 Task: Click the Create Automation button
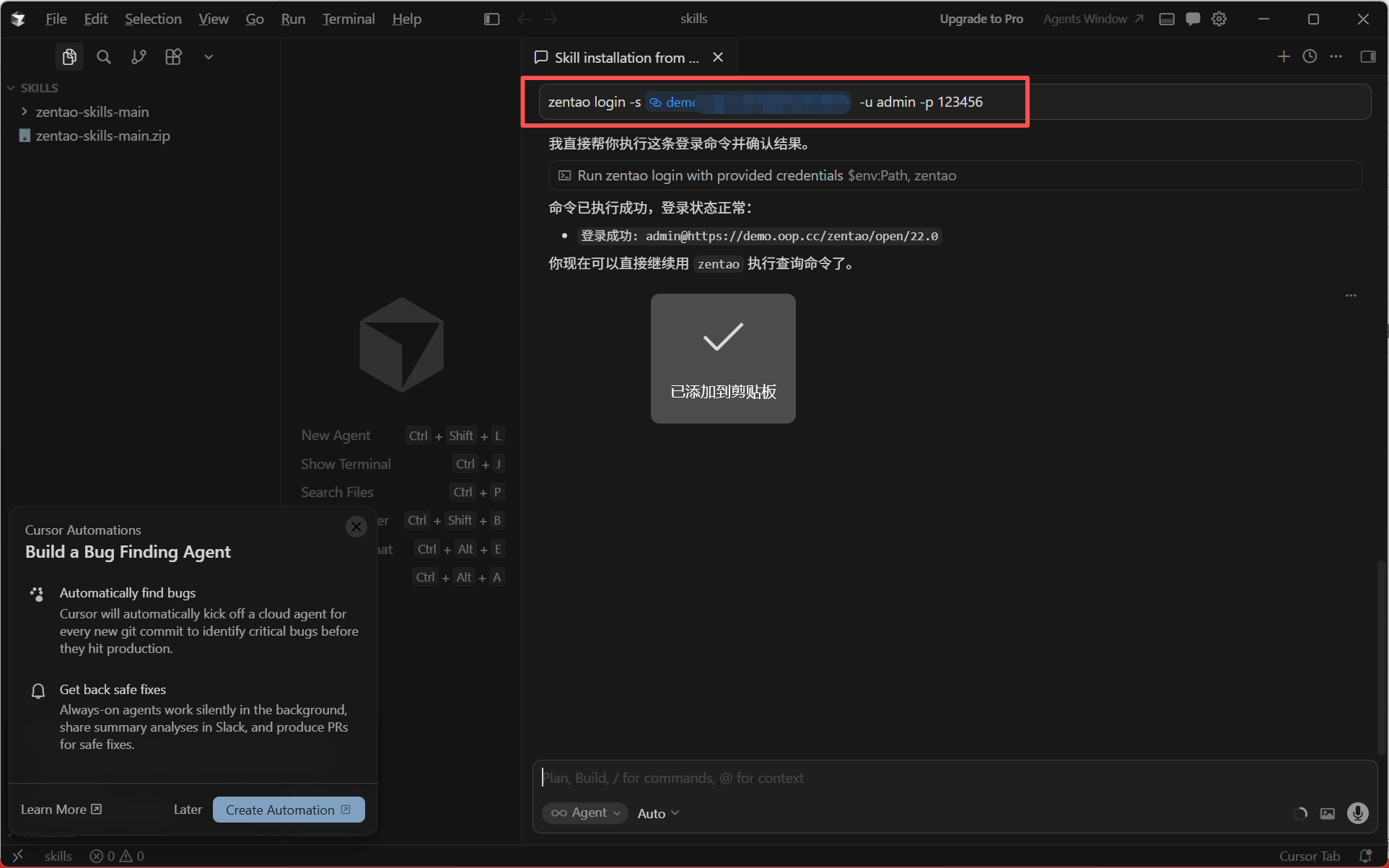288,810
